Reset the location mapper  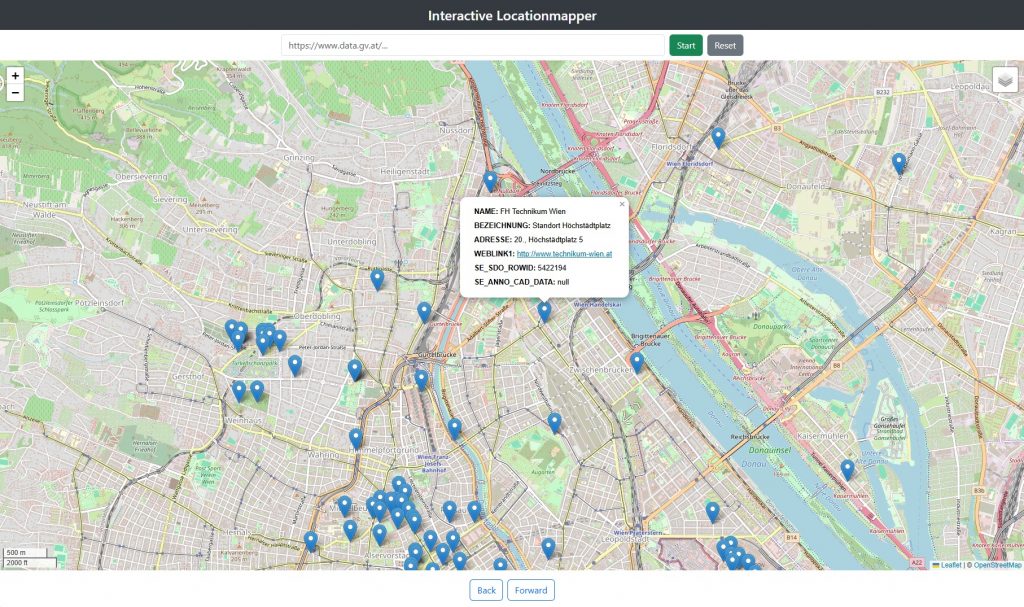click(724, 44)
